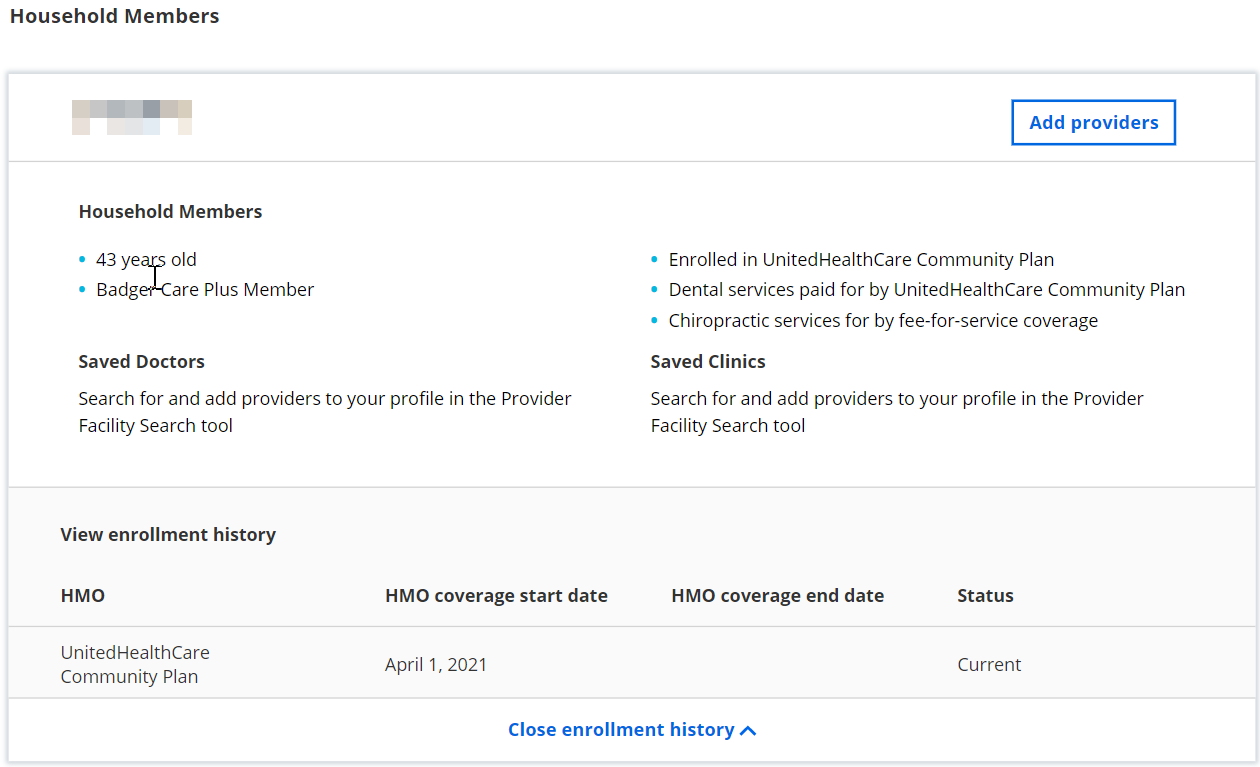The height and width of the screenshot is (767, 1260).
Task: Click the April 1, 2021 start date
Action: (x=436, y=665)
